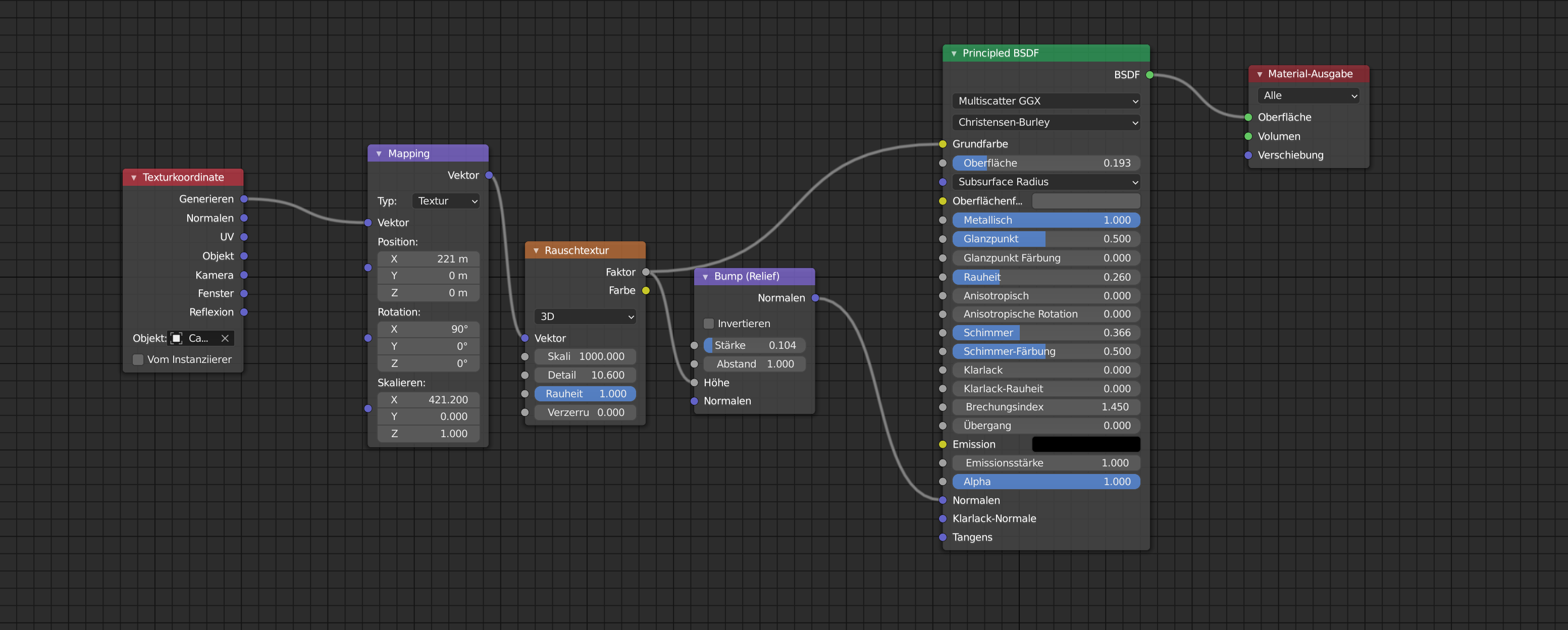Click the Klarlack-Normale input socket

coord(943,518)
